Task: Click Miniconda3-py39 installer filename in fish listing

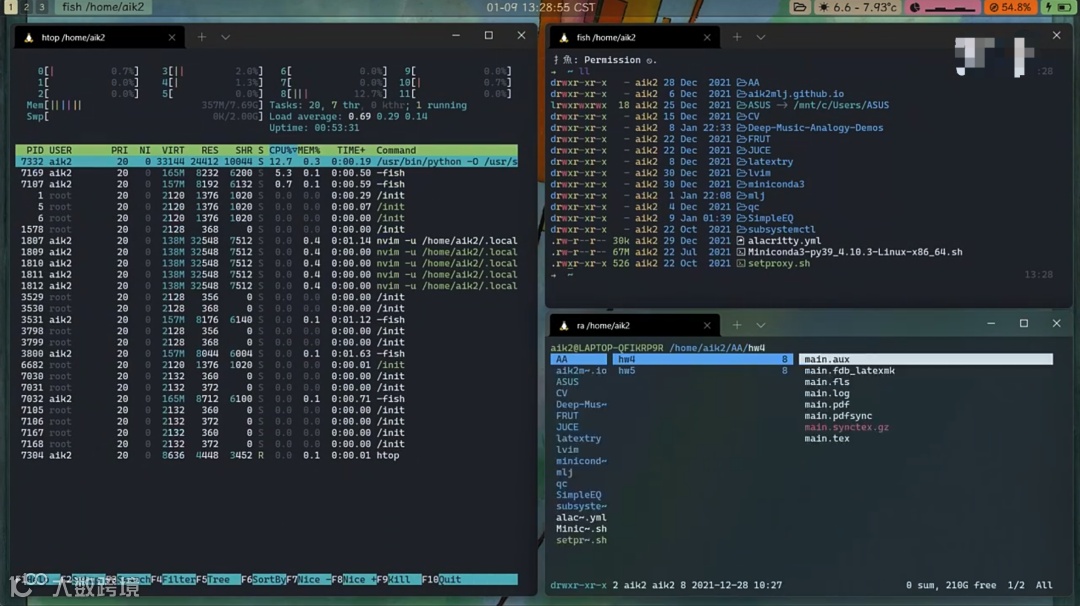Action: [855, 252]
